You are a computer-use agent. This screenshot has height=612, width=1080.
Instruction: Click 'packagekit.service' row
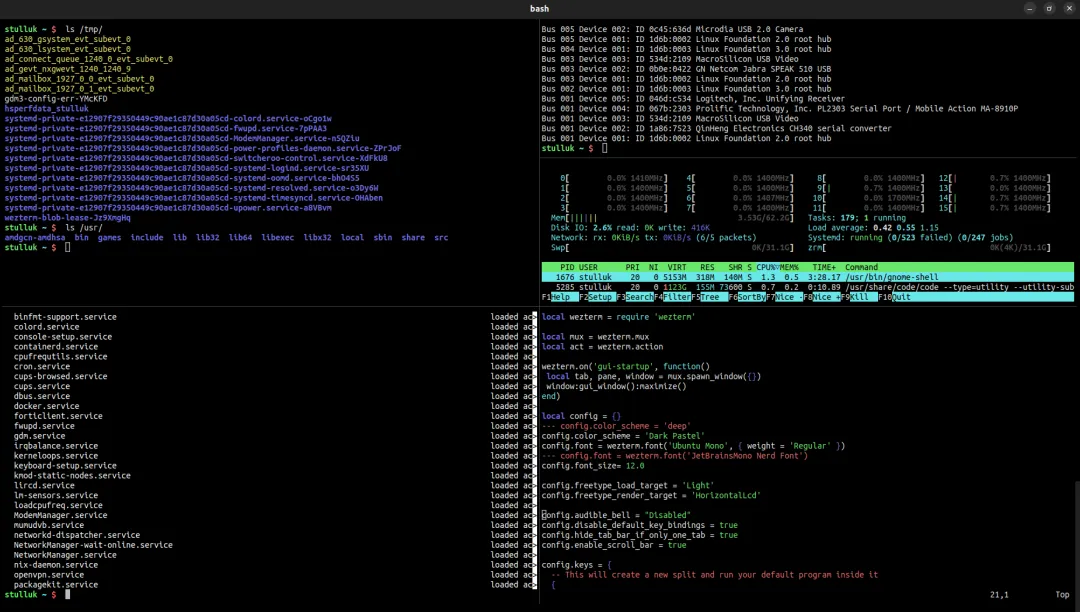56,584
